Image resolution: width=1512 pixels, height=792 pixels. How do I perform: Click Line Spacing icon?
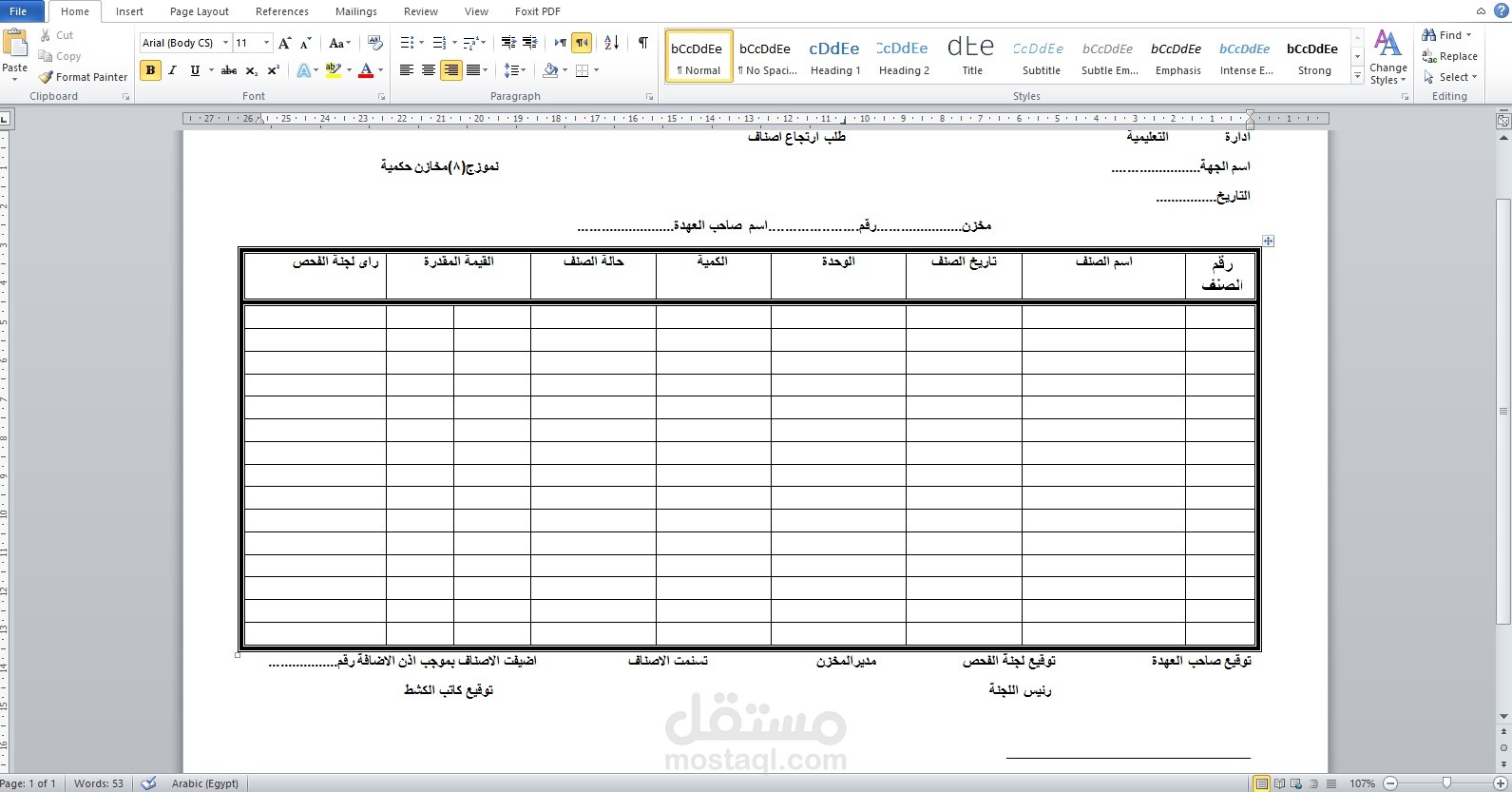click(x=511, y=70)
